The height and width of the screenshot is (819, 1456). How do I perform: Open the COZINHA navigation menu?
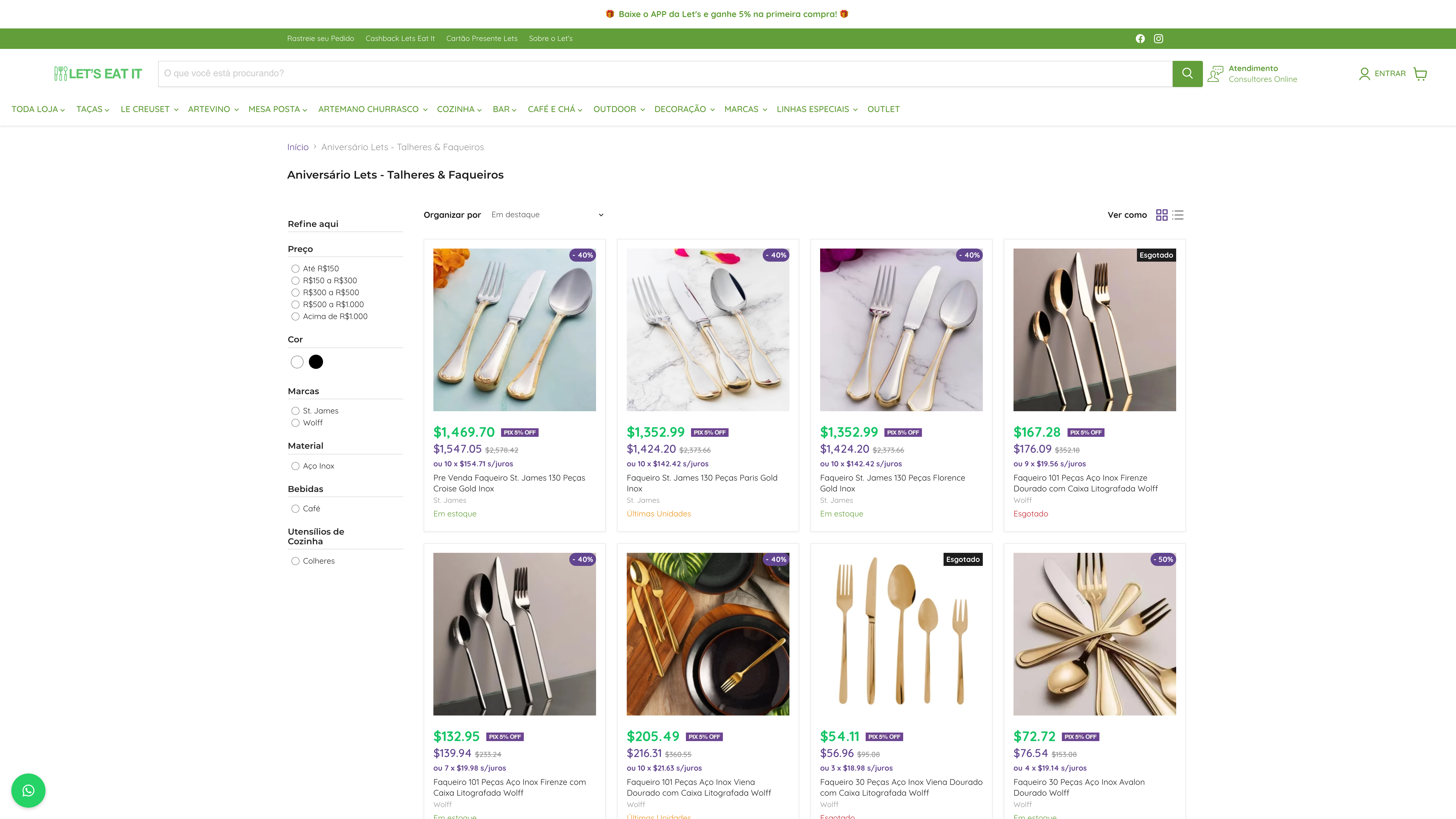459,109
